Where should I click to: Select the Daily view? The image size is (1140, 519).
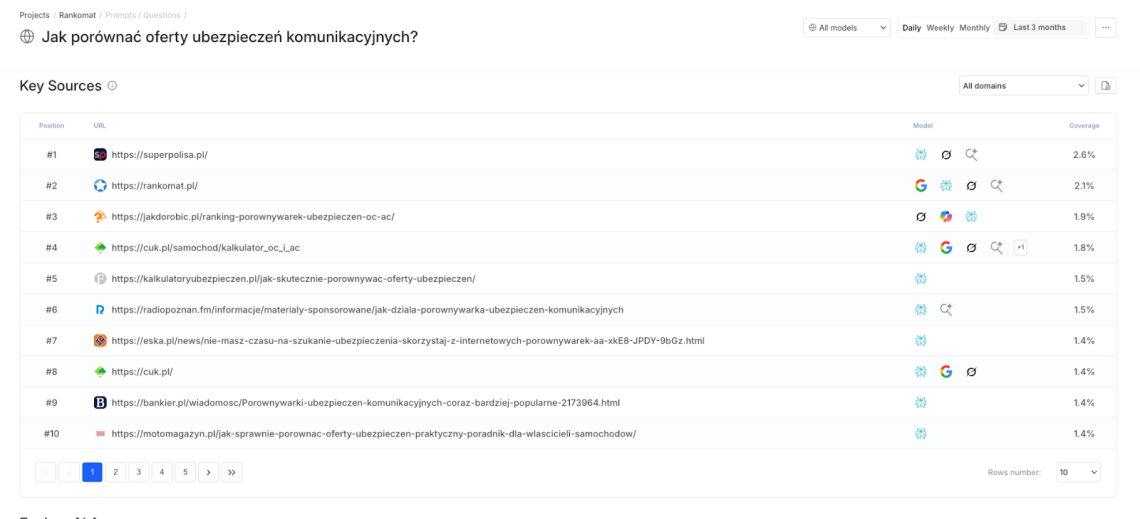point(911,28)
